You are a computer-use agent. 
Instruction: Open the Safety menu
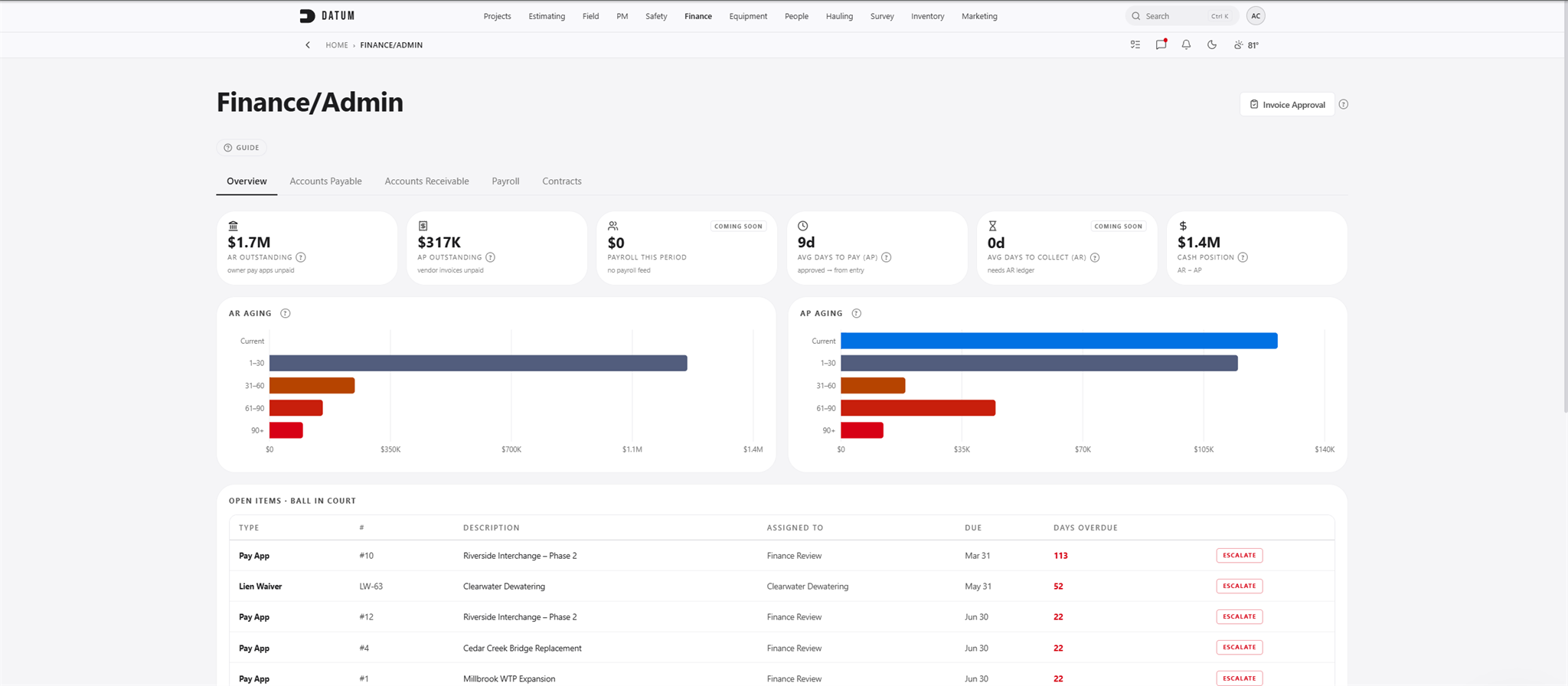point(656,16)
